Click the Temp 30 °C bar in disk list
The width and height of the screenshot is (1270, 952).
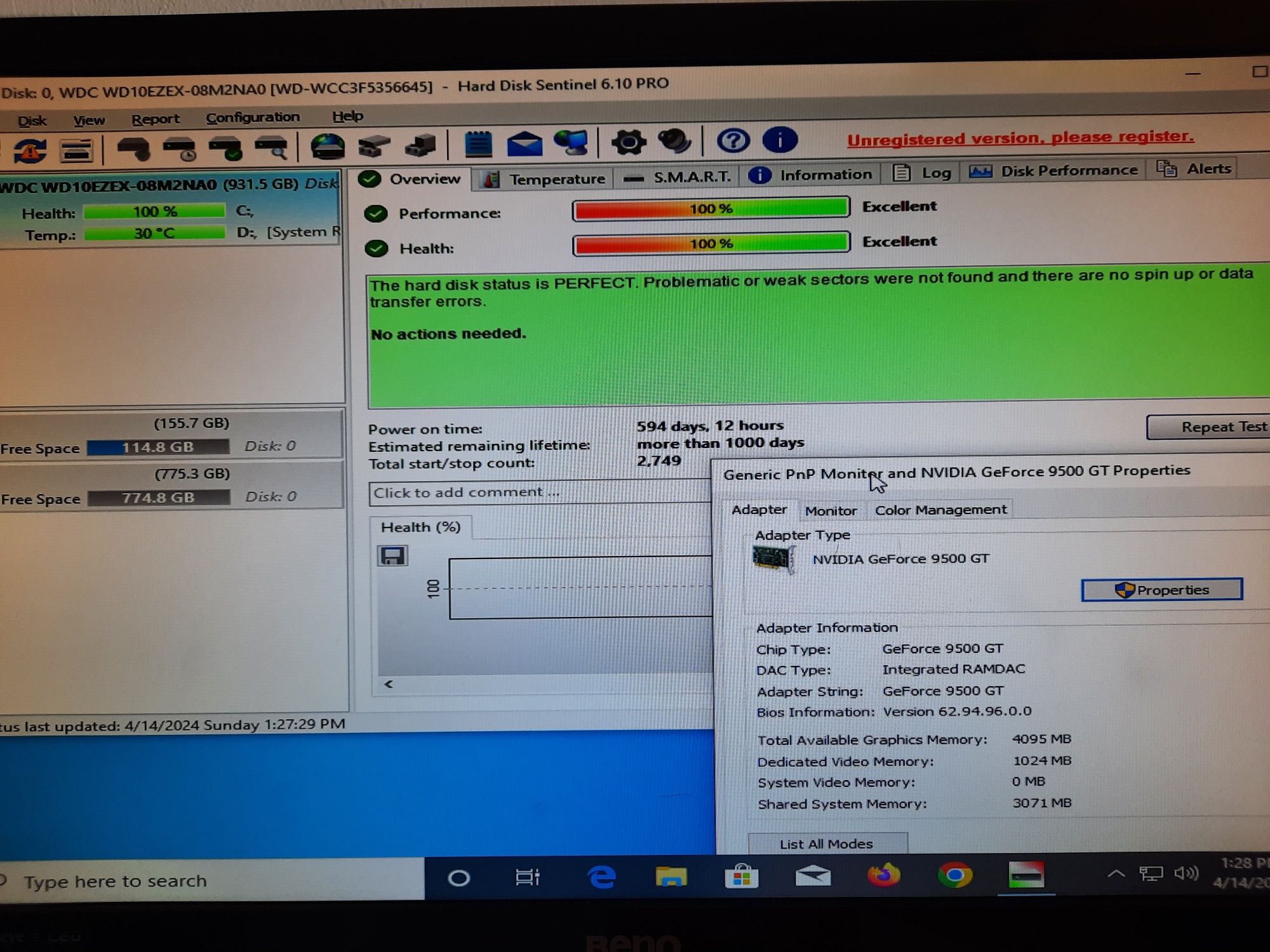[x=154, y=233]
